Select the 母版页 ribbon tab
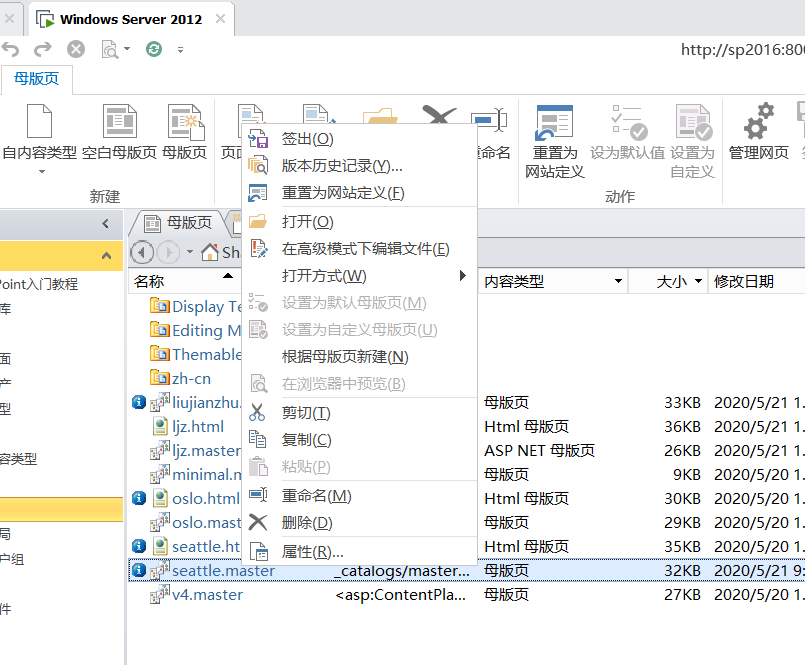Screen dimensions: 805x665 [x=36, y=79]
